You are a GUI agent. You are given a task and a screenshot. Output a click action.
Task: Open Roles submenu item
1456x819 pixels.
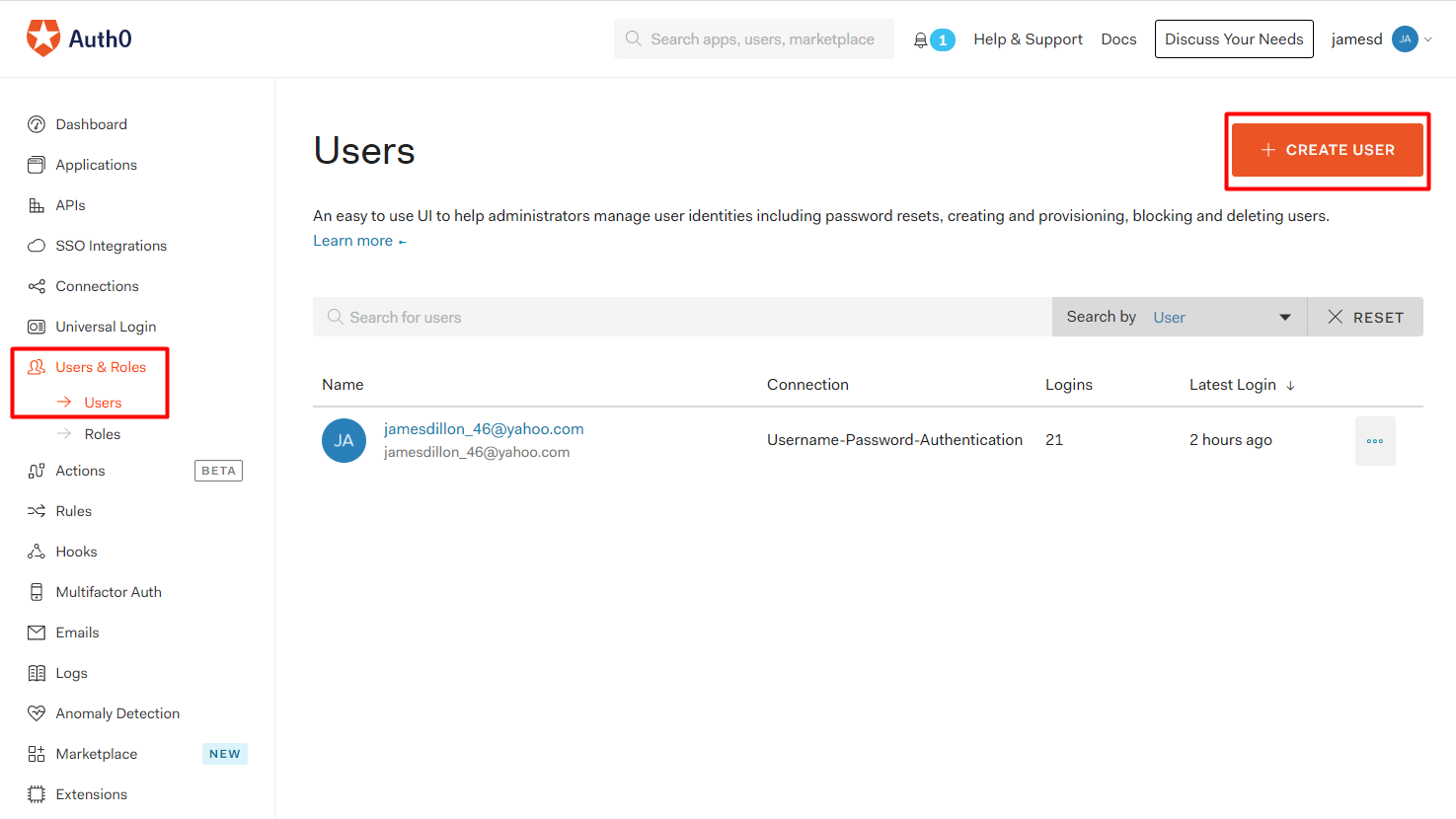(x=103, y=434)
